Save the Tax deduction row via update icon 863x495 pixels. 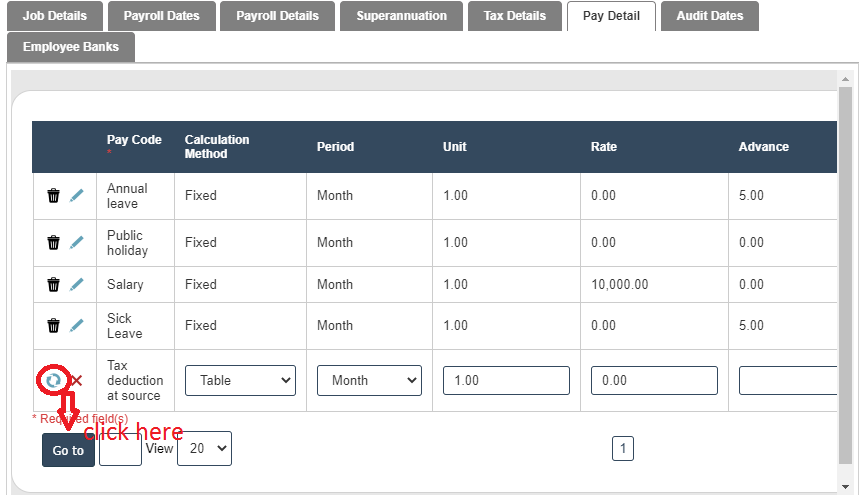coord(54,380)
